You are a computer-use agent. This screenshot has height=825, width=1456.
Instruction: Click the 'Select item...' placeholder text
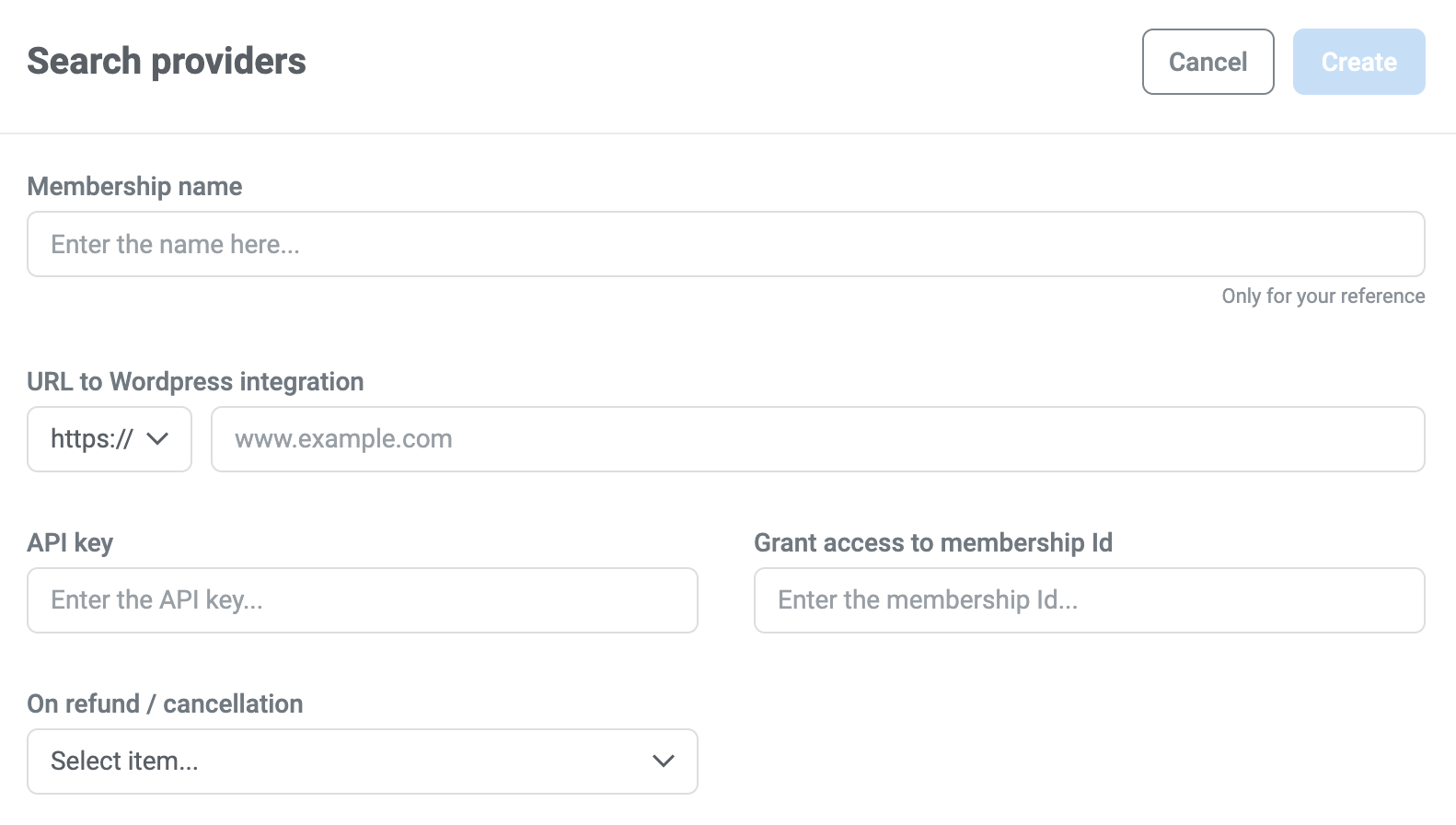point(124,761)
